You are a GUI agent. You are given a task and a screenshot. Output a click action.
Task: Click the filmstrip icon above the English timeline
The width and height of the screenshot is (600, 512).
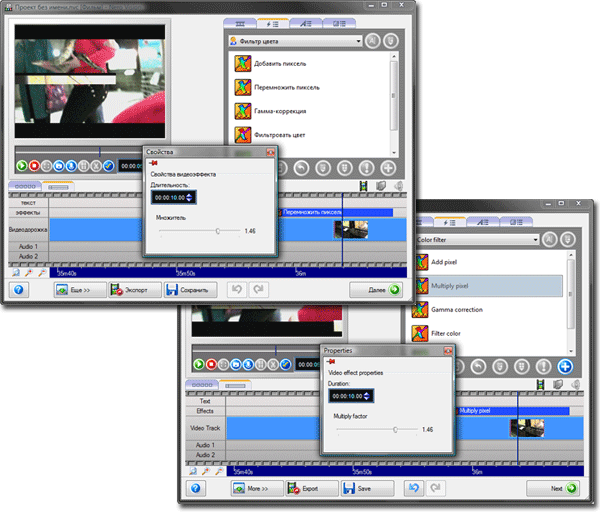540,384
